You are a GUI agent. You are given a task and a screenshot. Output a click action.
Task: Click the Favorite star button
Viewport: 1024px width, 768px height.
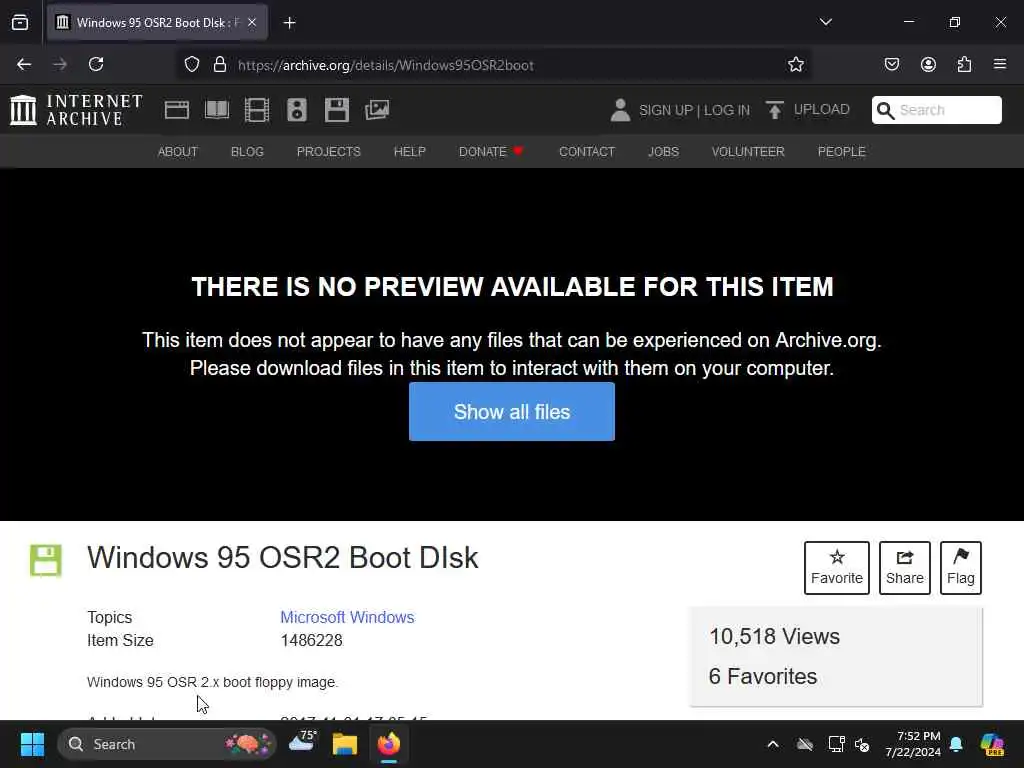837,568
